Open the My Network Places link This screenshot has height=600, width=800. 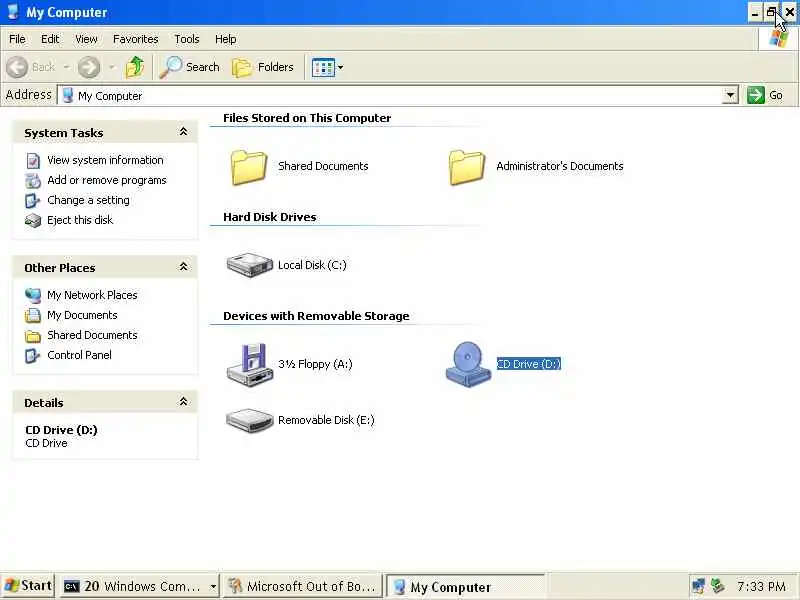tap(92, 295)
